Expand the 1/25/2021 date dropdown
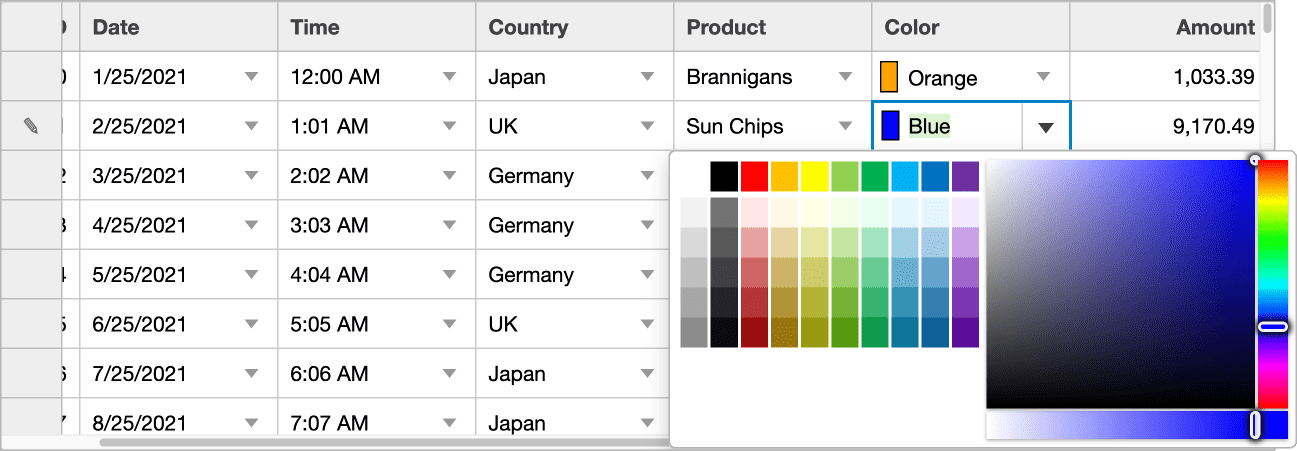The height and width of the screenshot is (451, 1297). pos(252,77)
